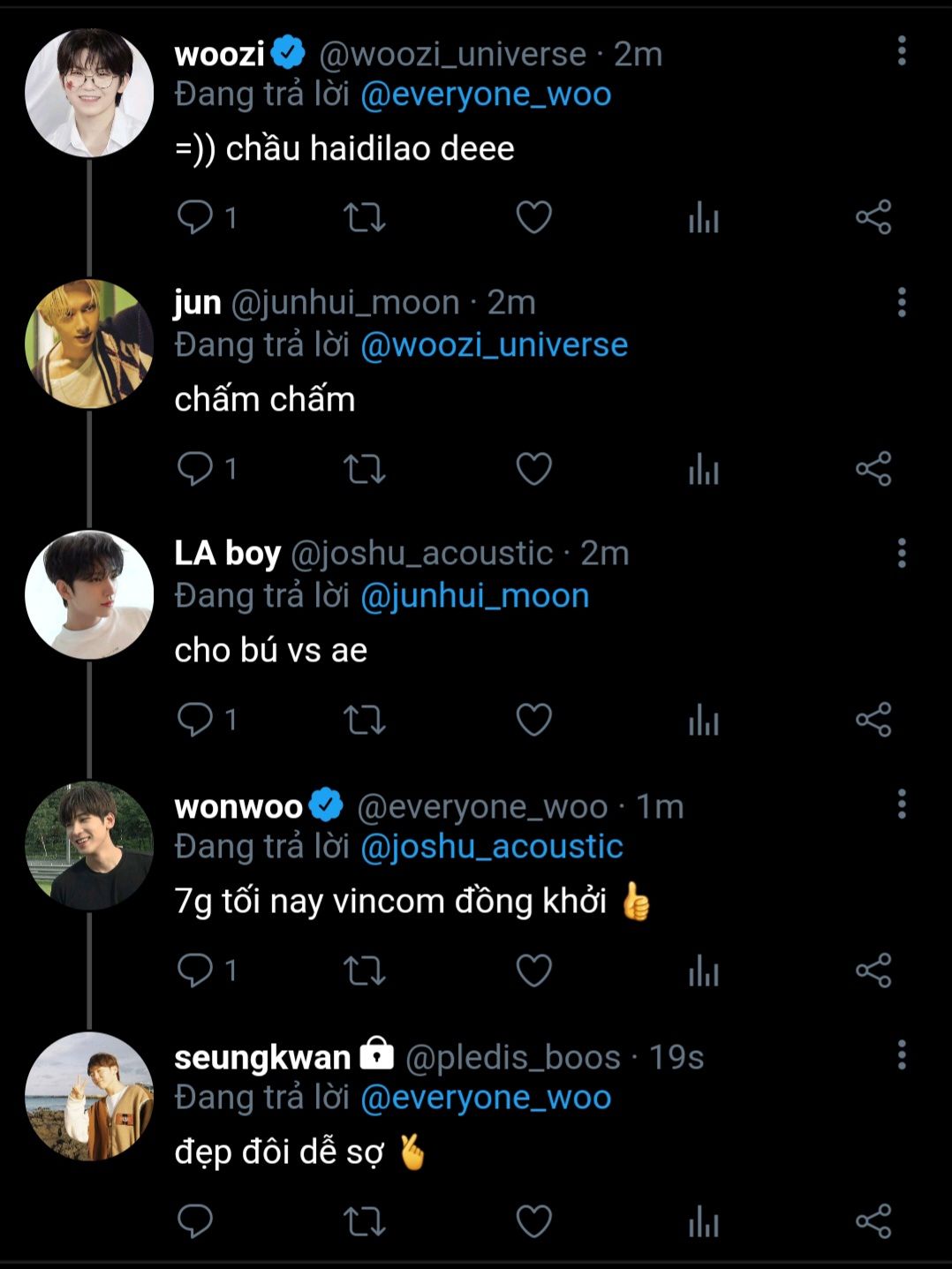Like woozi's haidilao tweet
The height and width of the screenshot is (1269, 952).
[x=533, y=217]
